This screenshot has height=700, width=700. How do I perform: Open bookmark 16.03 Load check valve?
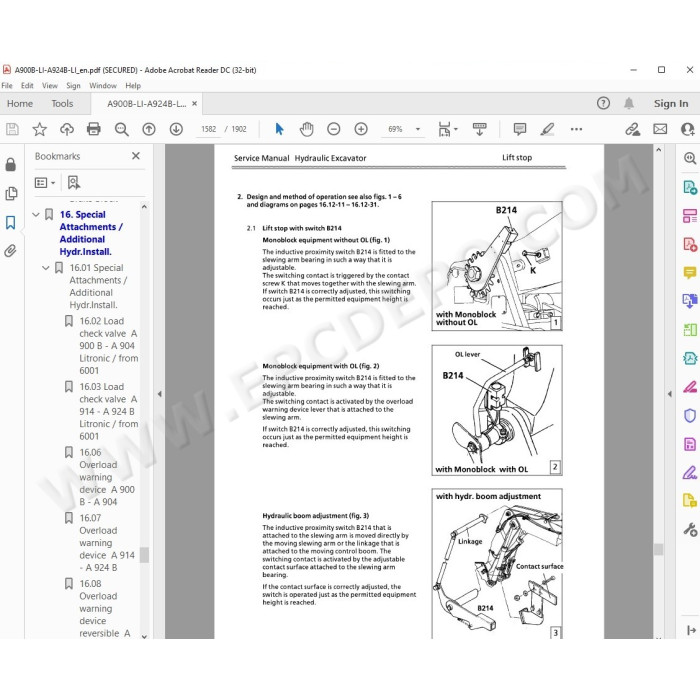tap(108, 412)
